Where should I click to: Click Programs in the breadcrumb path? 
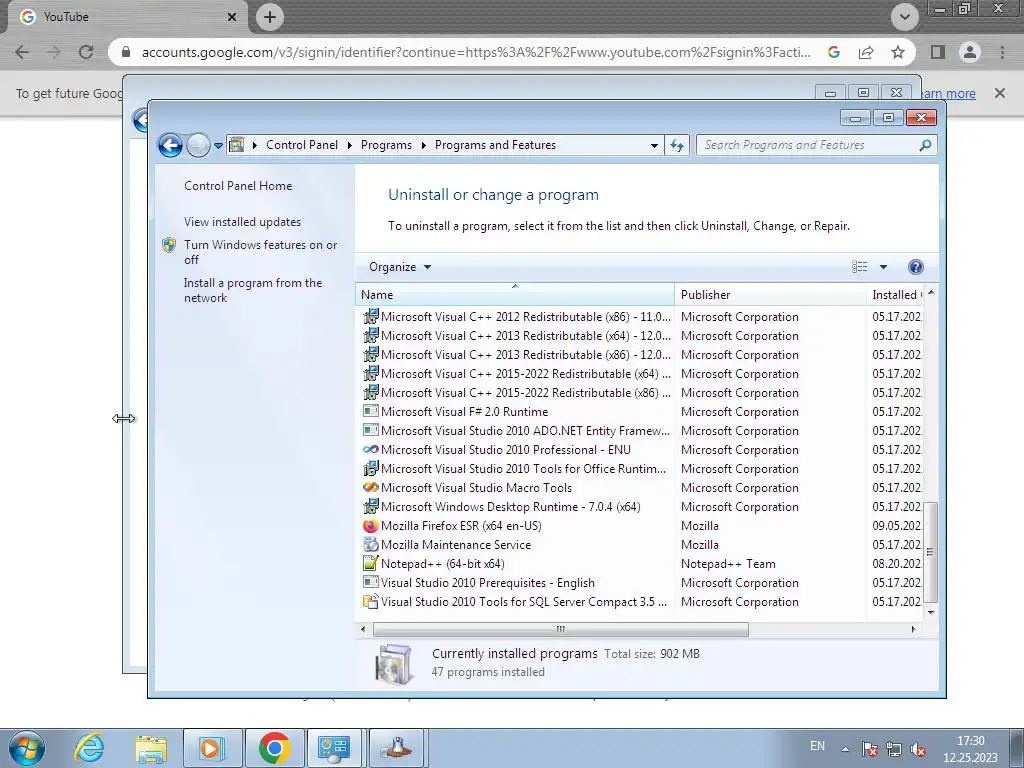[386, 145]
